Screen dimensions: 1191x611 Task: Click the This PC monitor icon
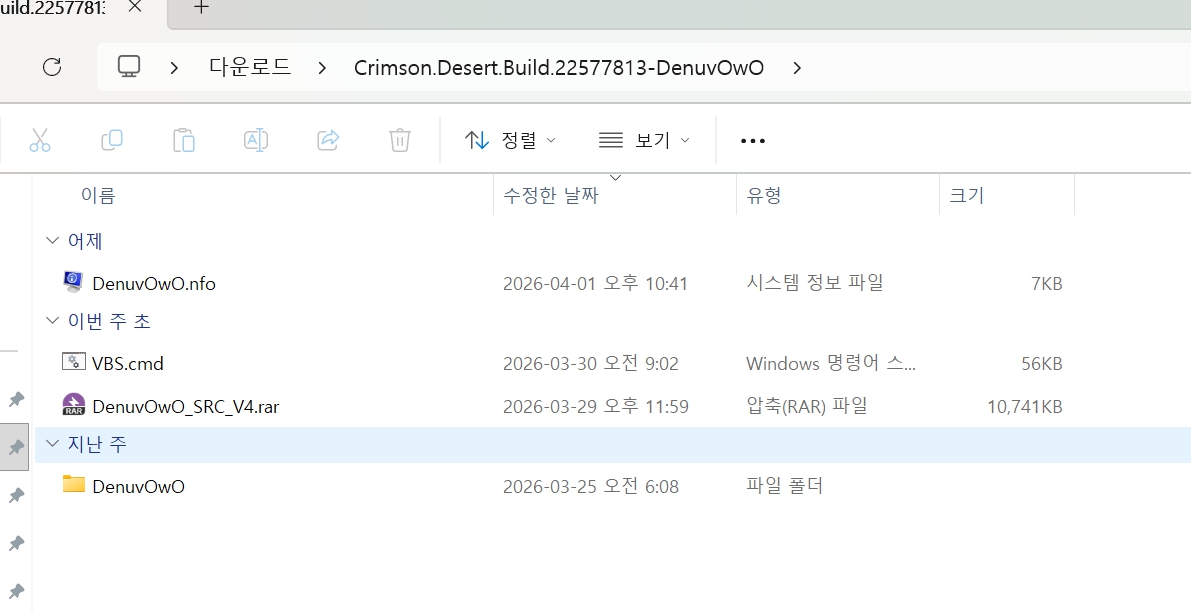pyautogui.click(x=129, y=67)
